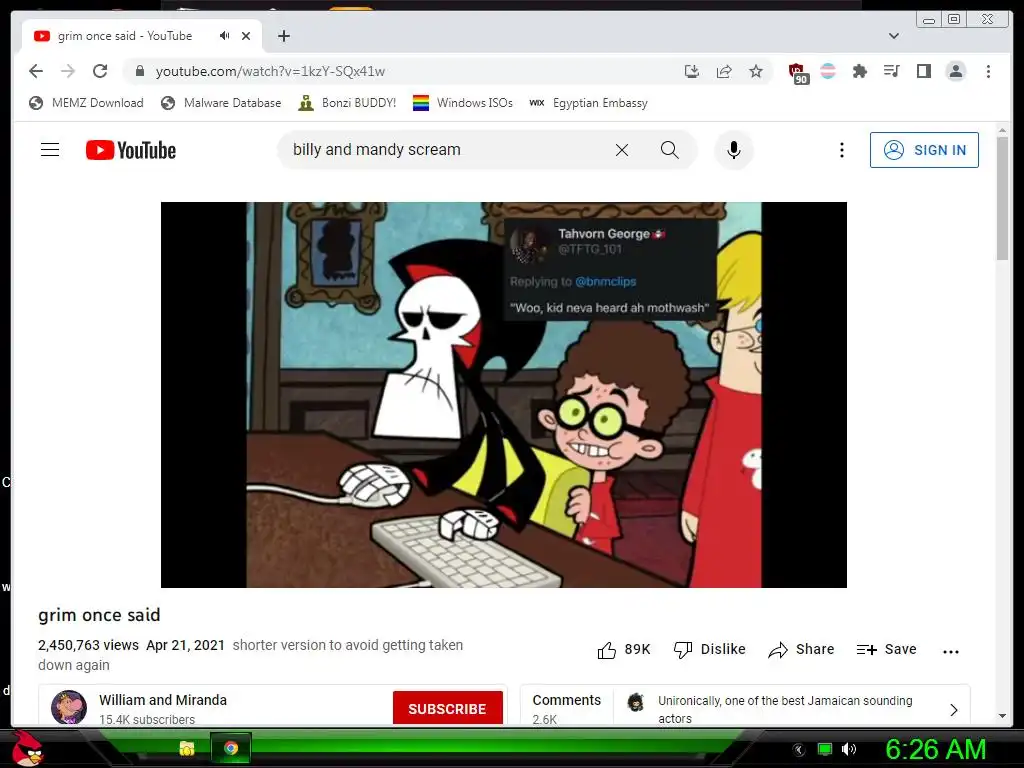Open the file explorer taskbar icon
This screenshot has width=1024, height=768.
click(x=187, y=748)
